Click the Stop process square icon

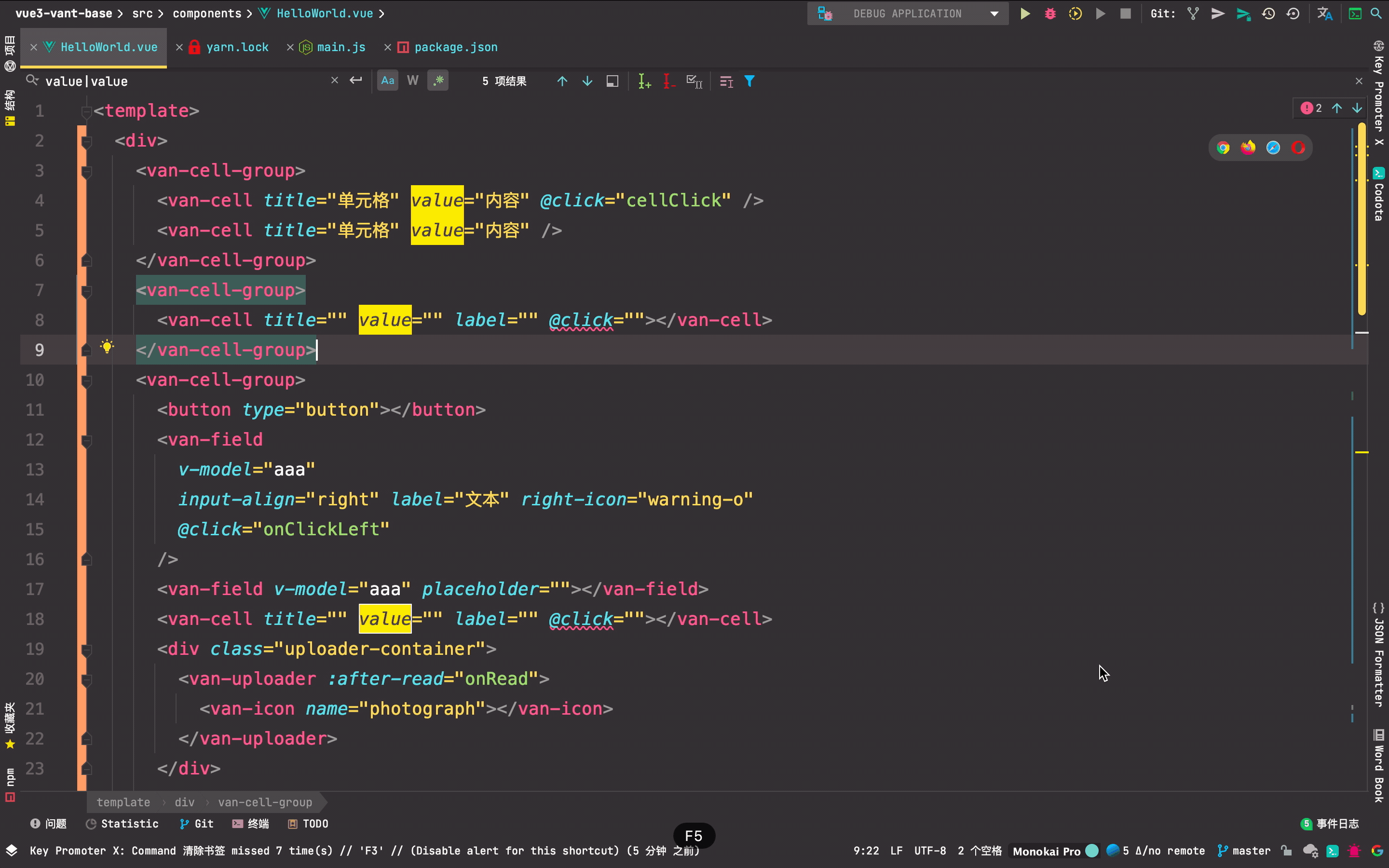point(1125,14)
